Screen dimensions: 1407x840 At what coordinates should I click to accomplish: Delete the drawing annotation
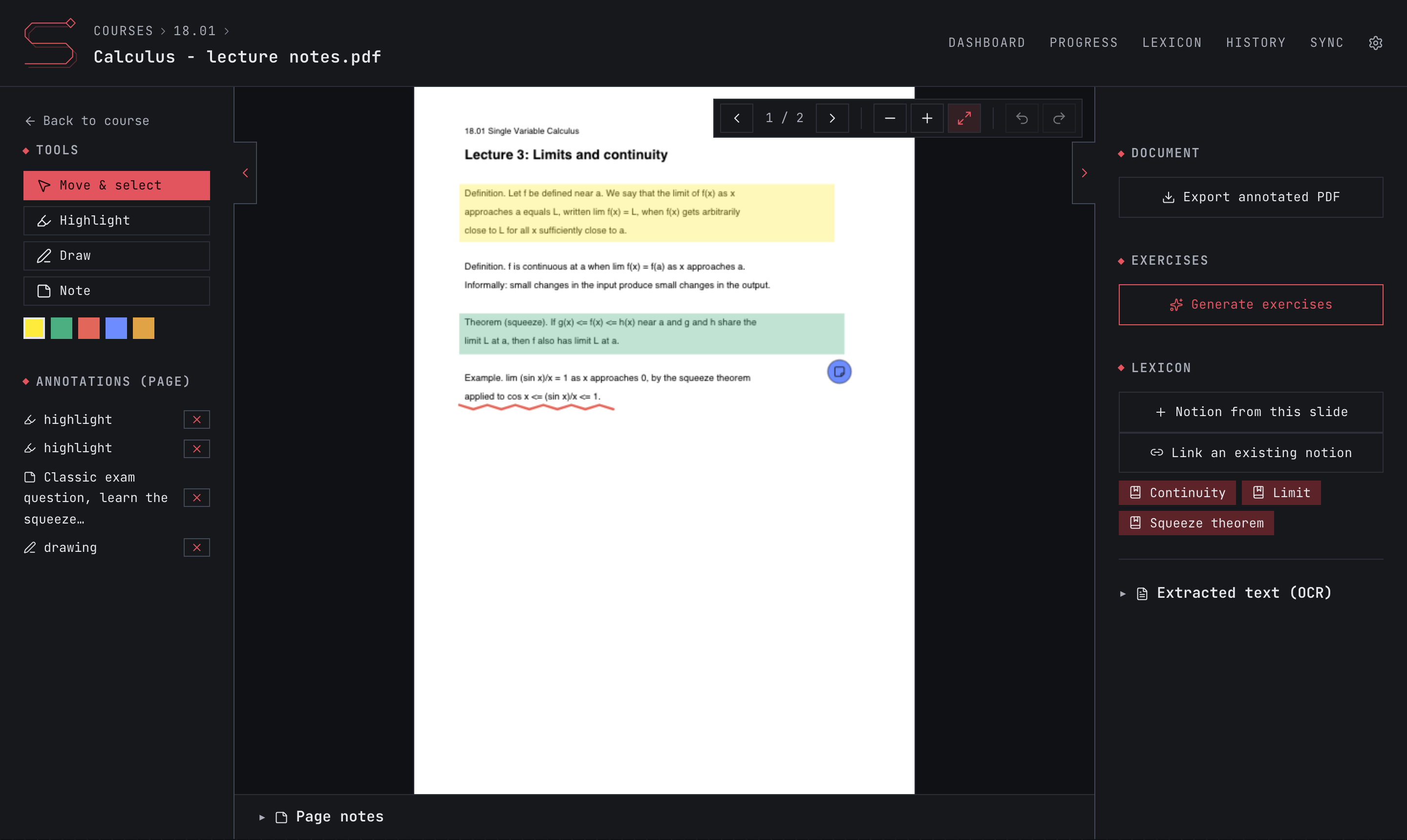click(x=196, y=547)
